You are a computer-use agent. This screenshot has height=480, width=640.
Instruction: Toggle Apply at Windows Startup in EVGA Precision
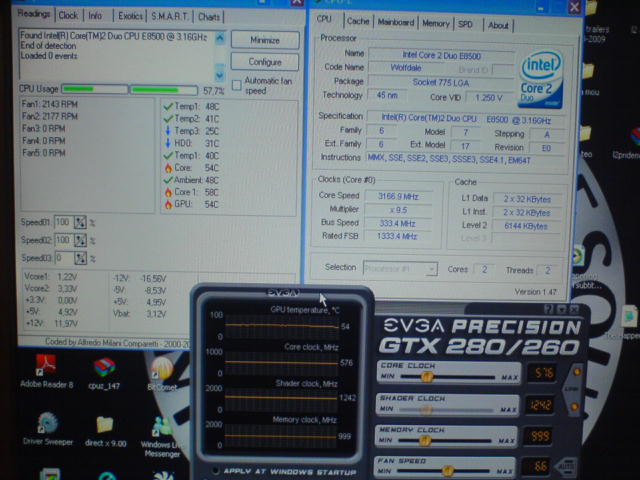tap(216, 471)
